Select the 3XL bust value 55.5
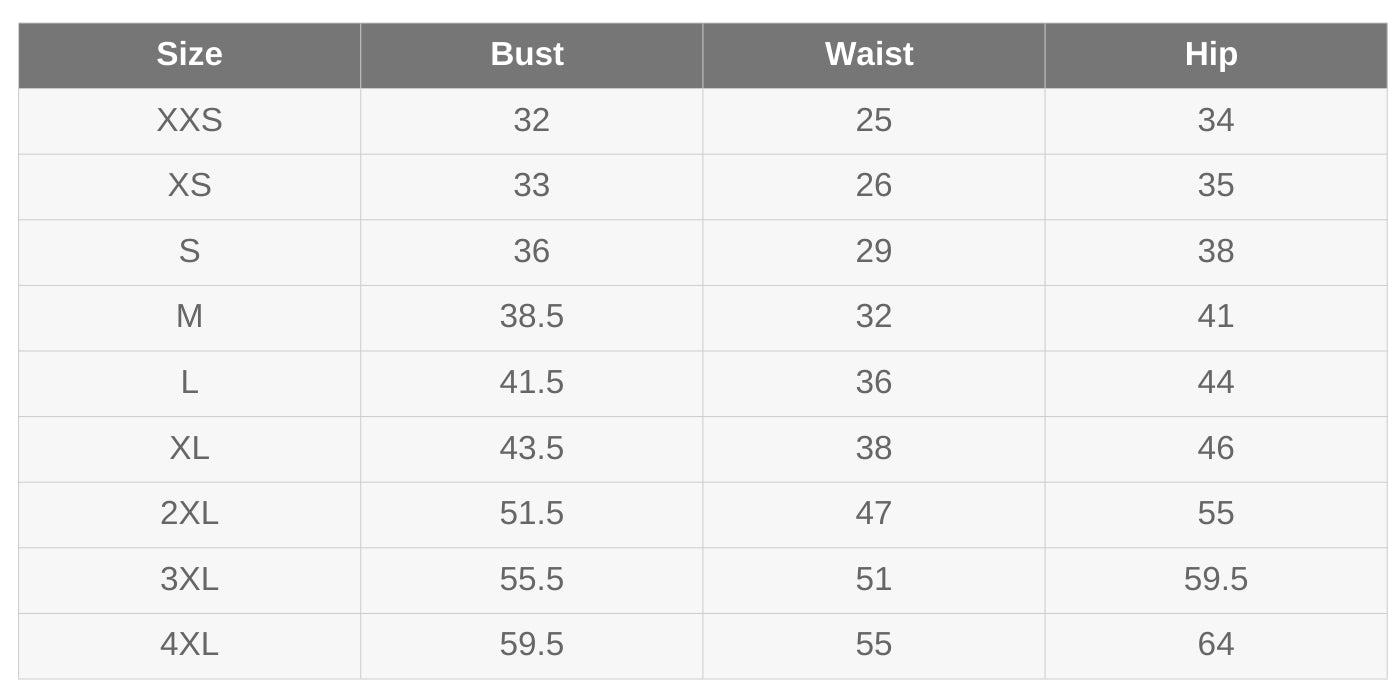Image resolution: width=1400 pixels, height=700 pixels. (531, 580)
